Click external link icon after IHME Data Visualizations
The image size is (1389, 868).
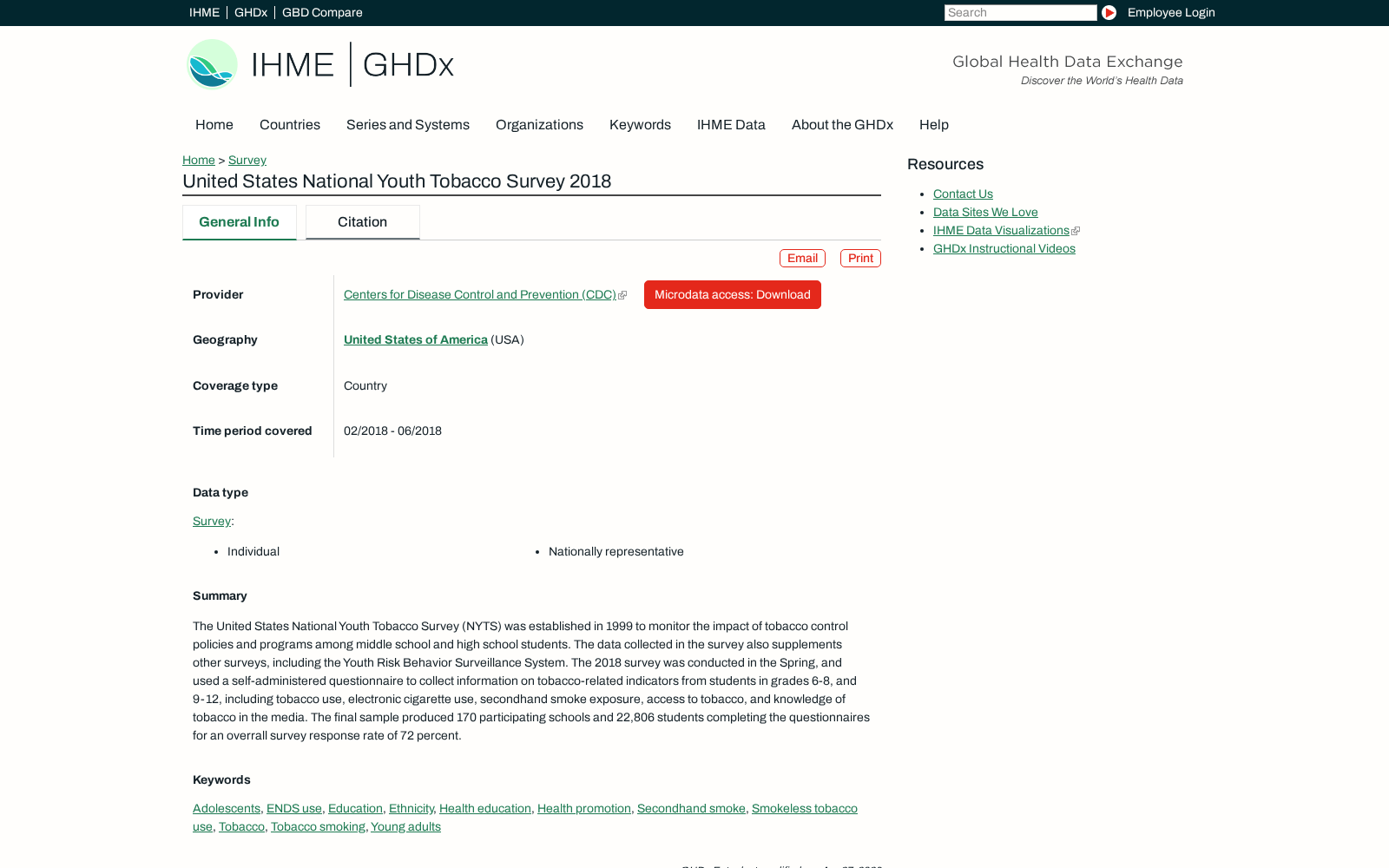[1076, 231]
